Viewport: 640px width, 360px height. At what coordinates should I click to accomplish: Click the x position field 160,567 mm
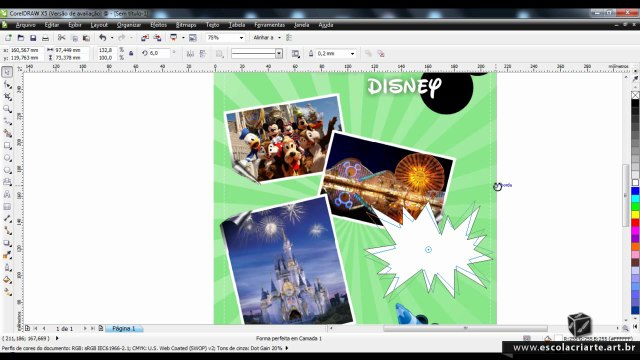tap(26, 50)
